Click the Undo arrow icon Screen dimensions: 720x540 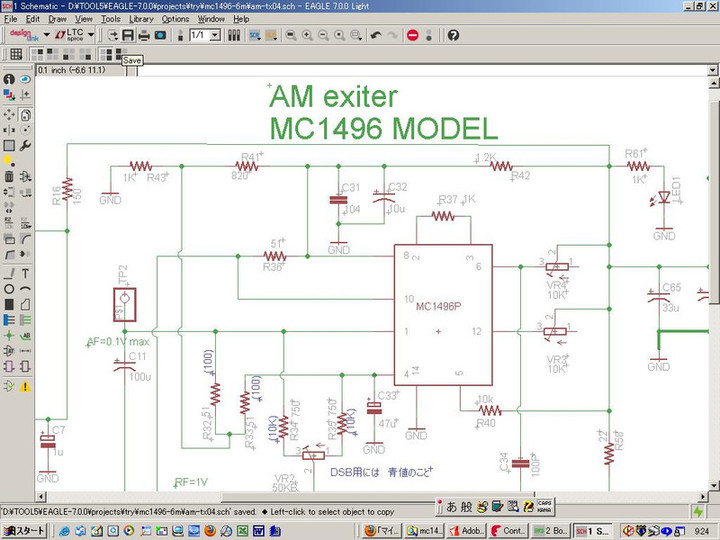[x=376, y=35]
